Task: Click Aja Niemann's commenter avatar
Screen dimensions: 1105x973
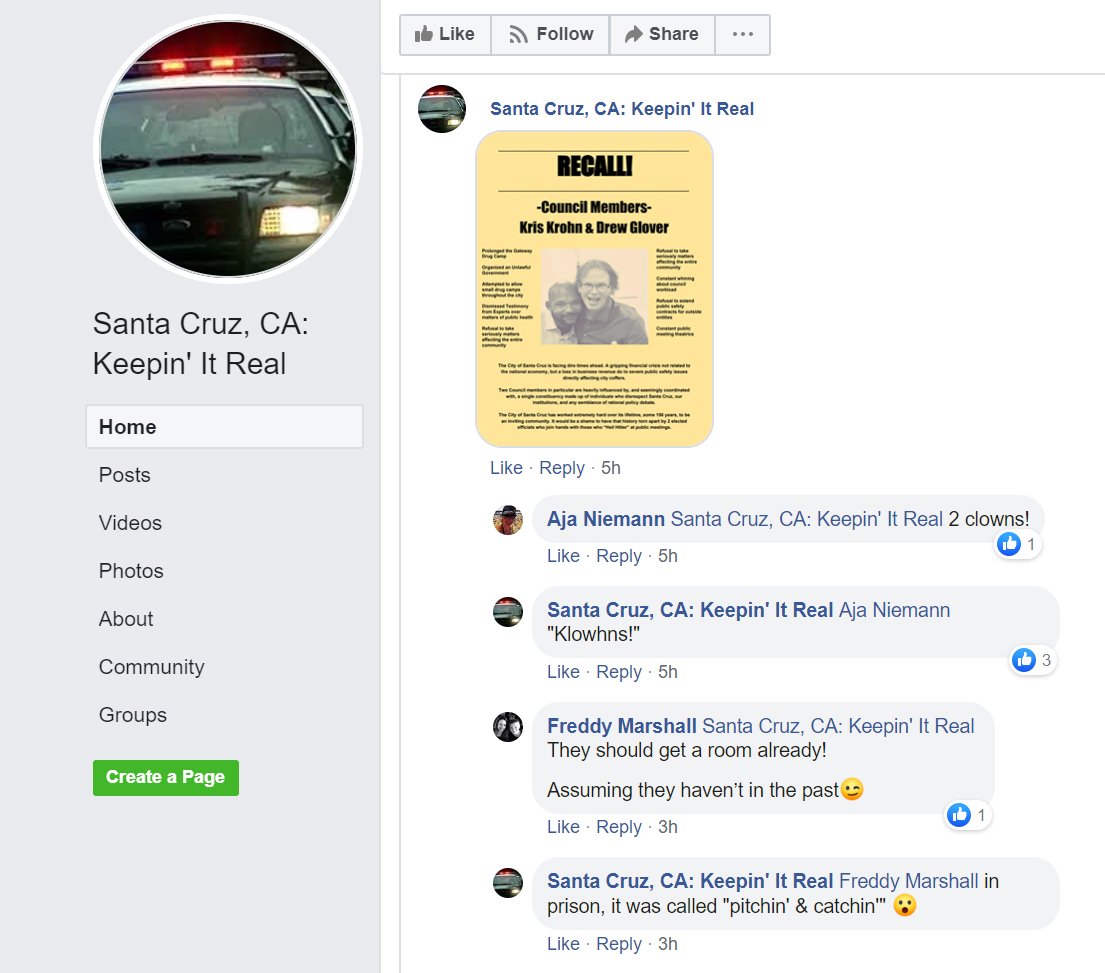Action: pos(507,520)
